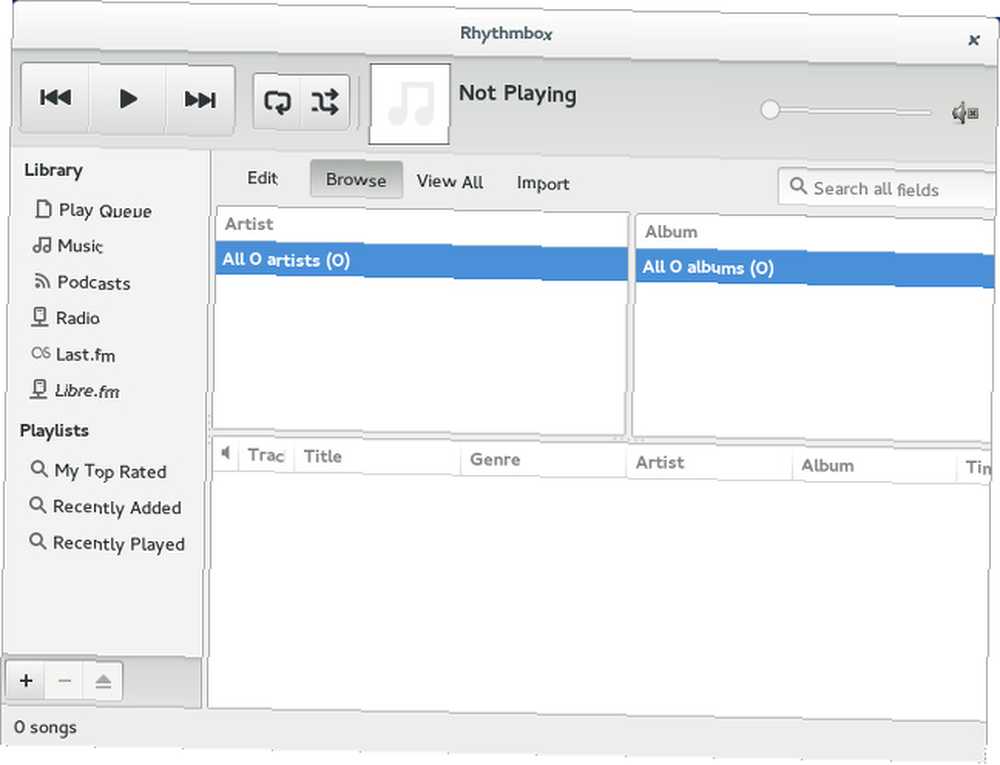Viewport: 1000px width, 765px height.
Task: Select the Libre.fm source icon
Action: (39, 389)
